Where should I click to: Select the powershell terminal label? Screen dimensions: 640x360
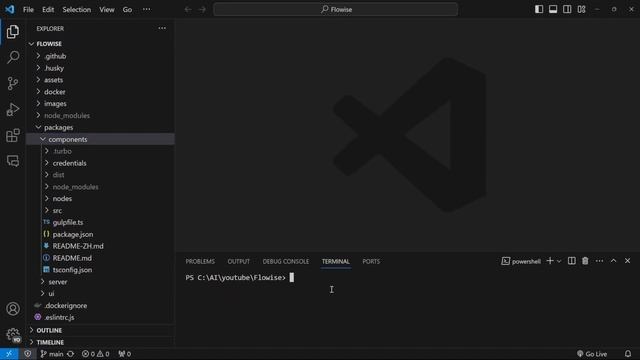click(521, 261)
